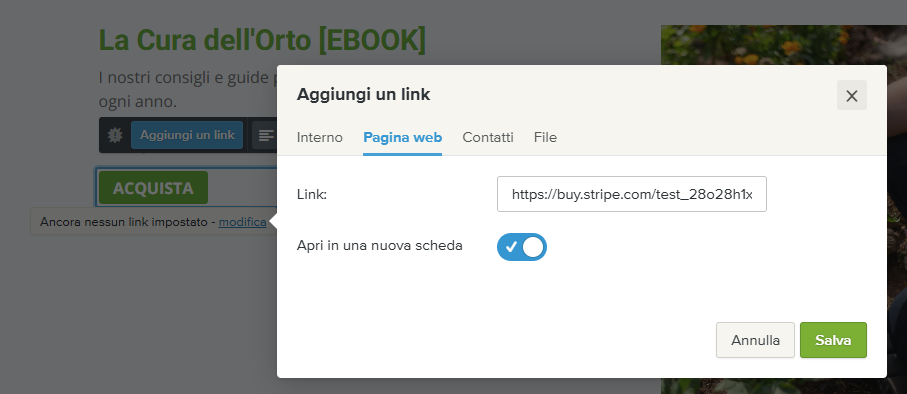Switch to the File tab
Screen dimensions: 907x394
545,138
